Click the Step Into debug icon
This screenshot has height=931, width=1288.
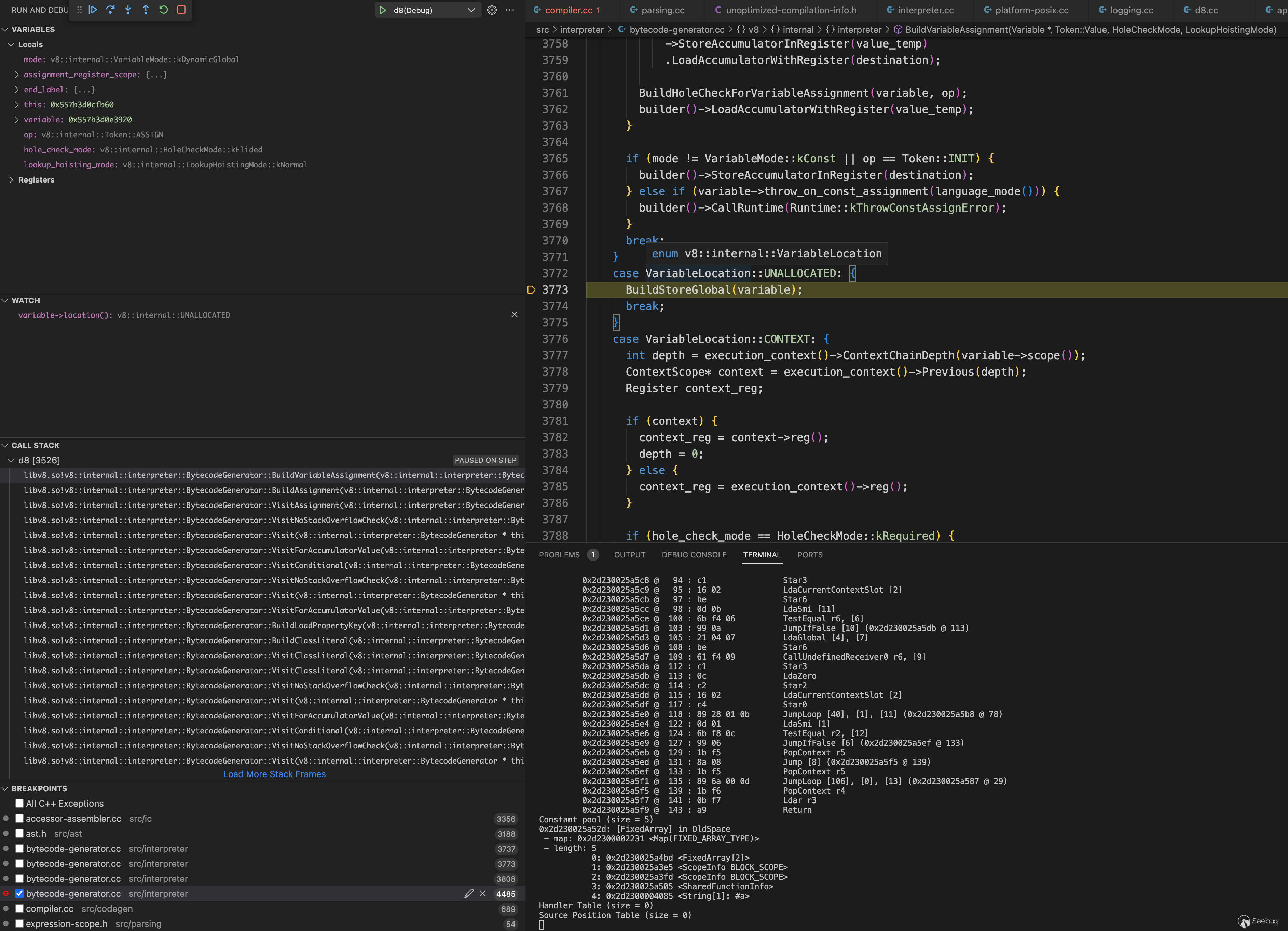(x=128, y=10)
